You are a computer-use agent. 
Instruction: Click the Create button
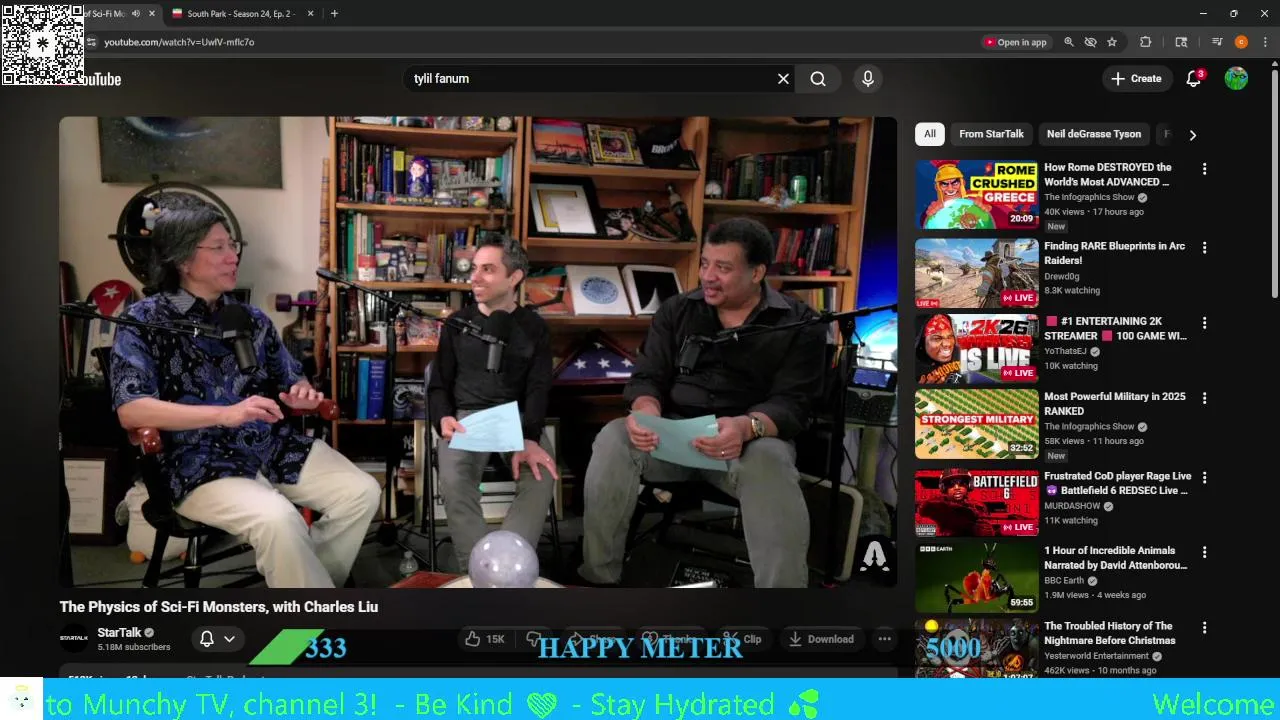point(1136,79)
